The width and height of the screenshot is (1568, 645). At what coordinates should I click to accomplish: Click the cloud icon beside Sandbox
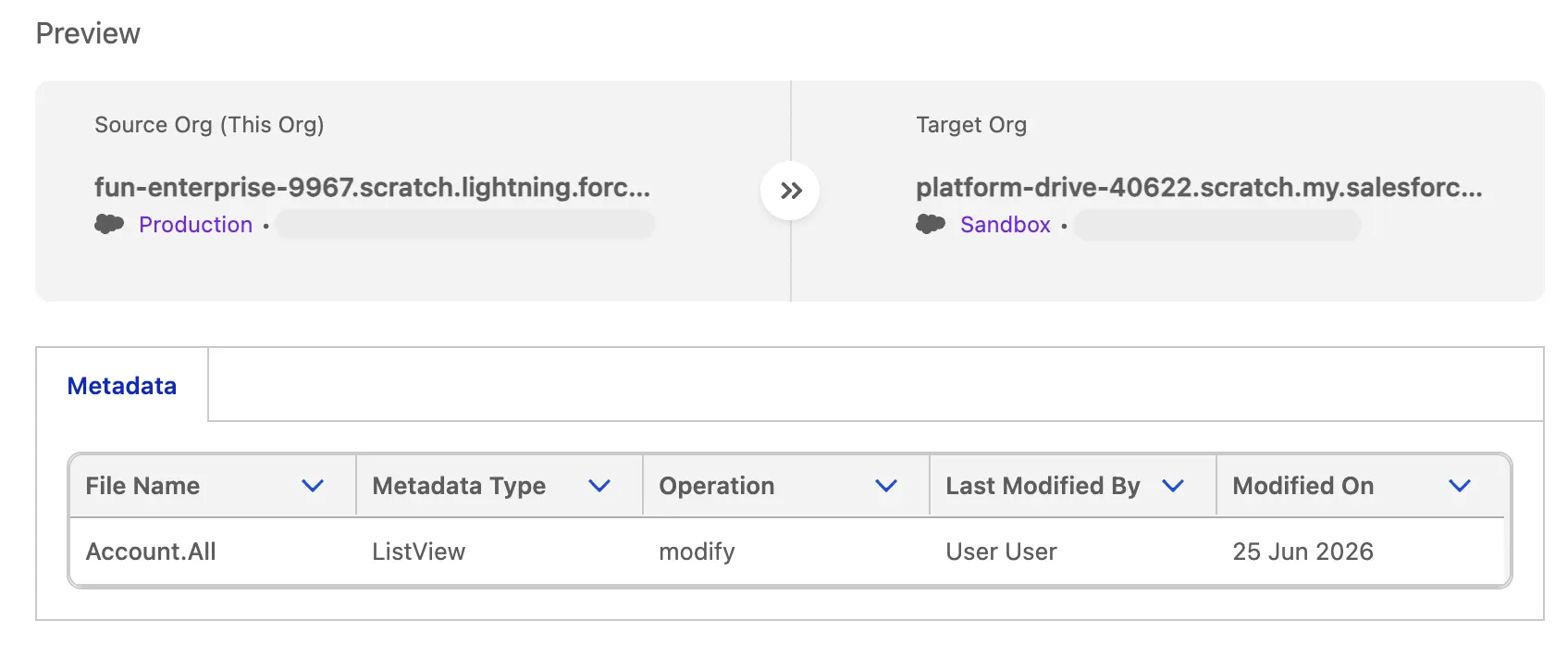click(x=931, y=224)
